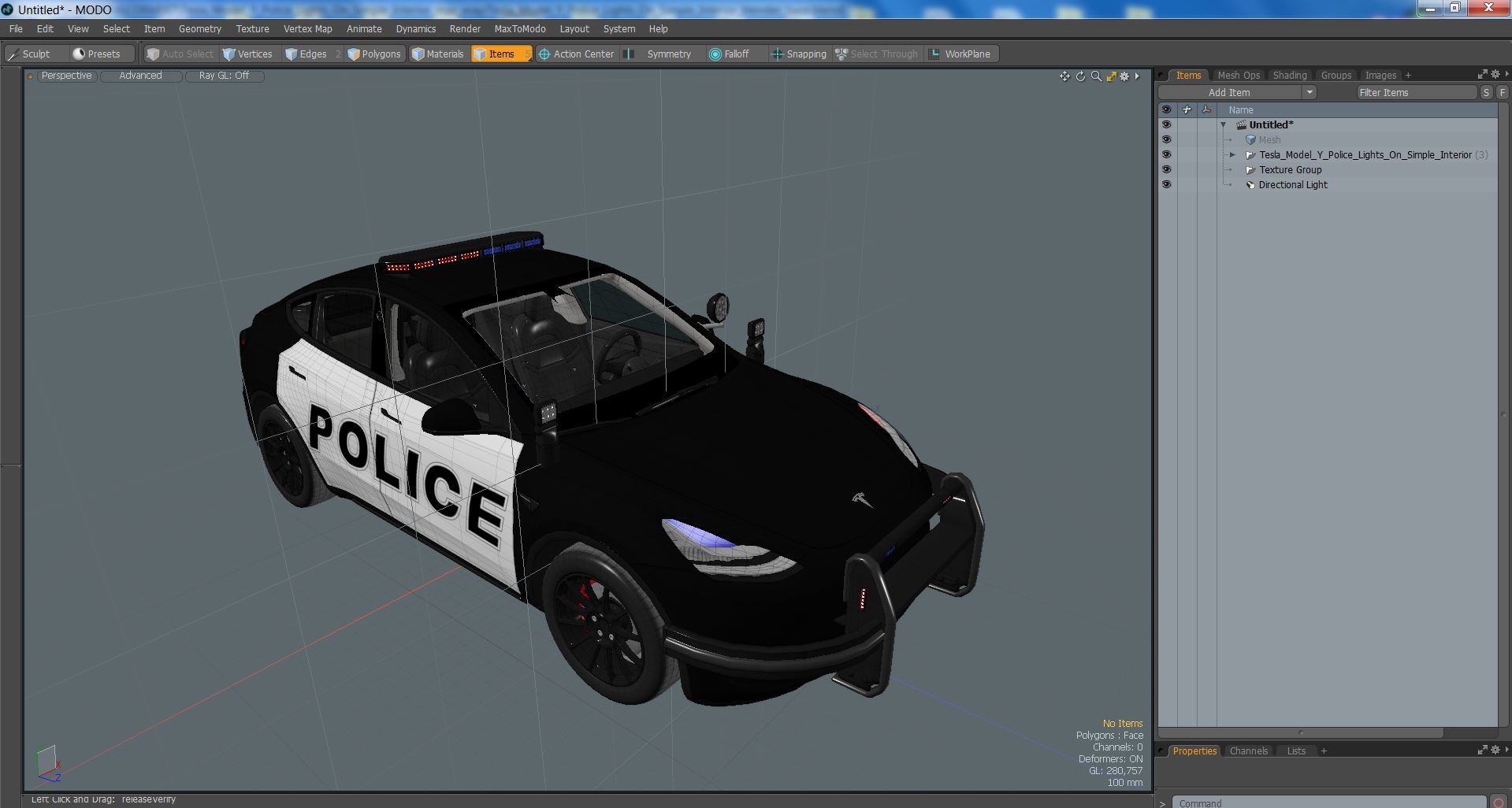Switch to the Shading tab

tap(1290, 75)
